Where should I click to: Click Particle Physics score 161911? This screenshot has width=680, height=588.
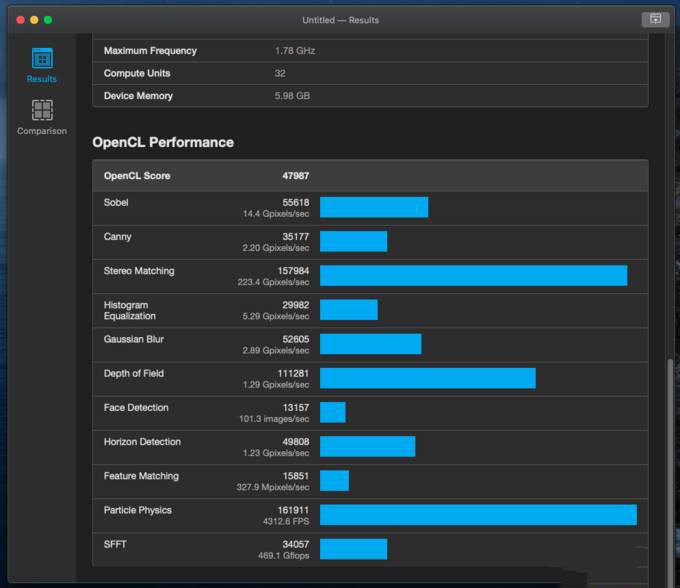pos(293,510)
